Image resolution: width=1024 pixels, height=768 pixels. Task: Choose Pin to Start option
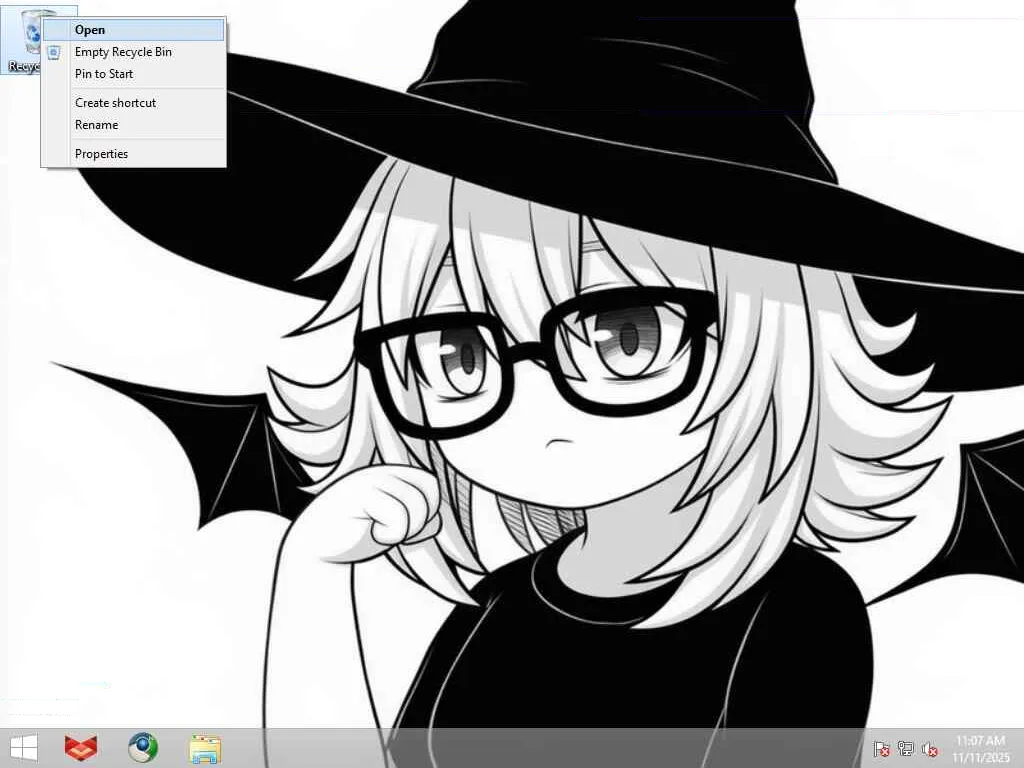coord(134,74)
